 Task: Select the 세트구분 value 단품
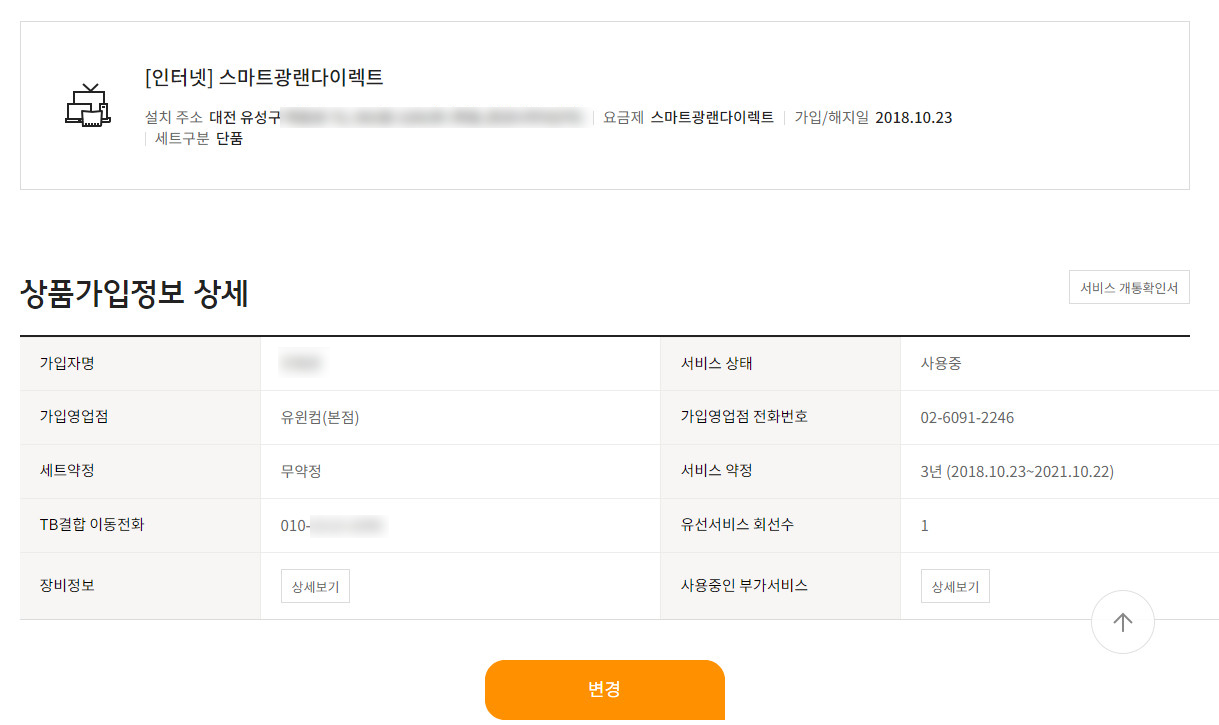click(x=229, y=139)
